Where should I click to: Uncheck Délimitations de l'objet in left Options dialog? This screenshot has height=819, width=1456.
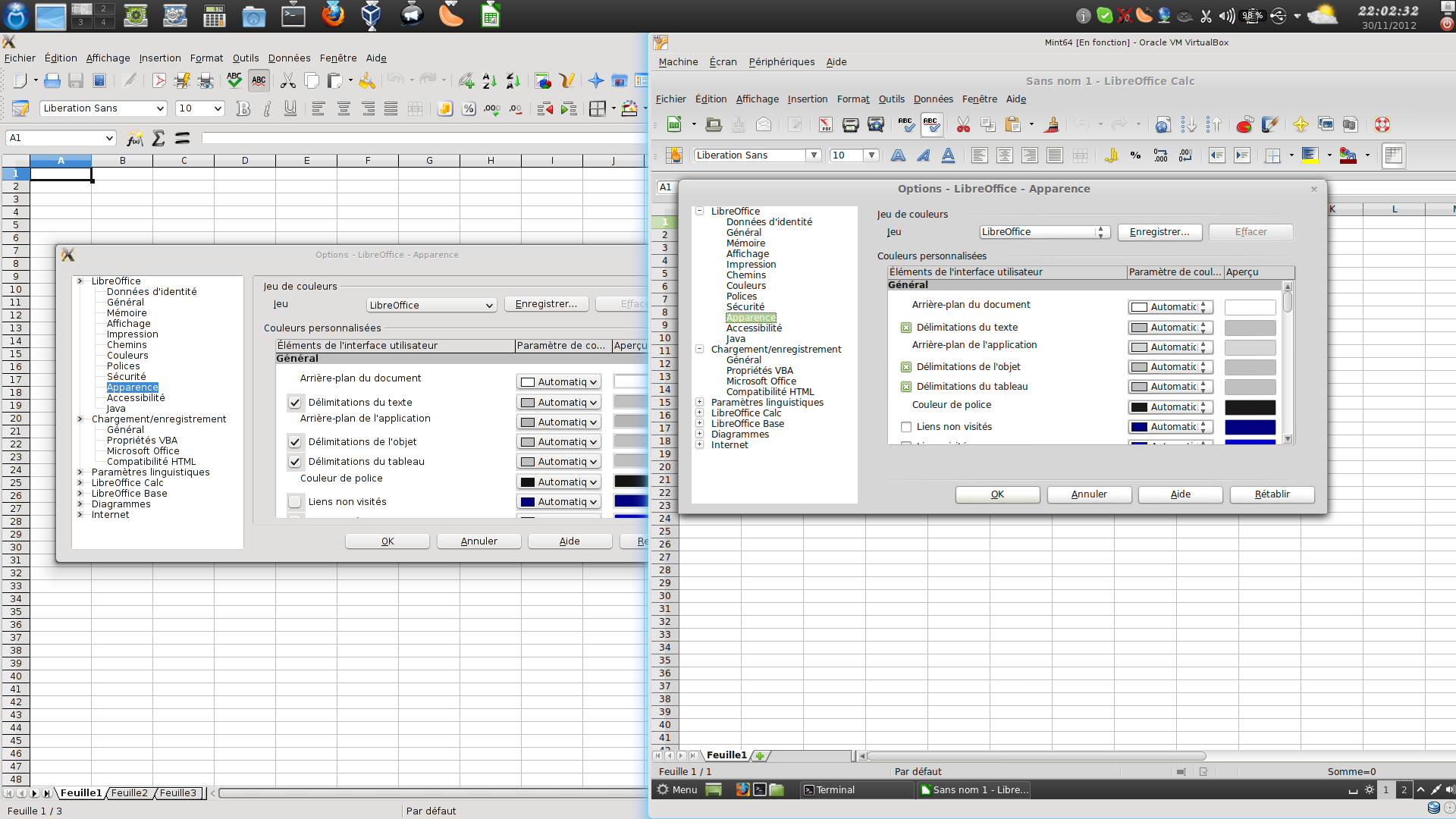[295, 442]
